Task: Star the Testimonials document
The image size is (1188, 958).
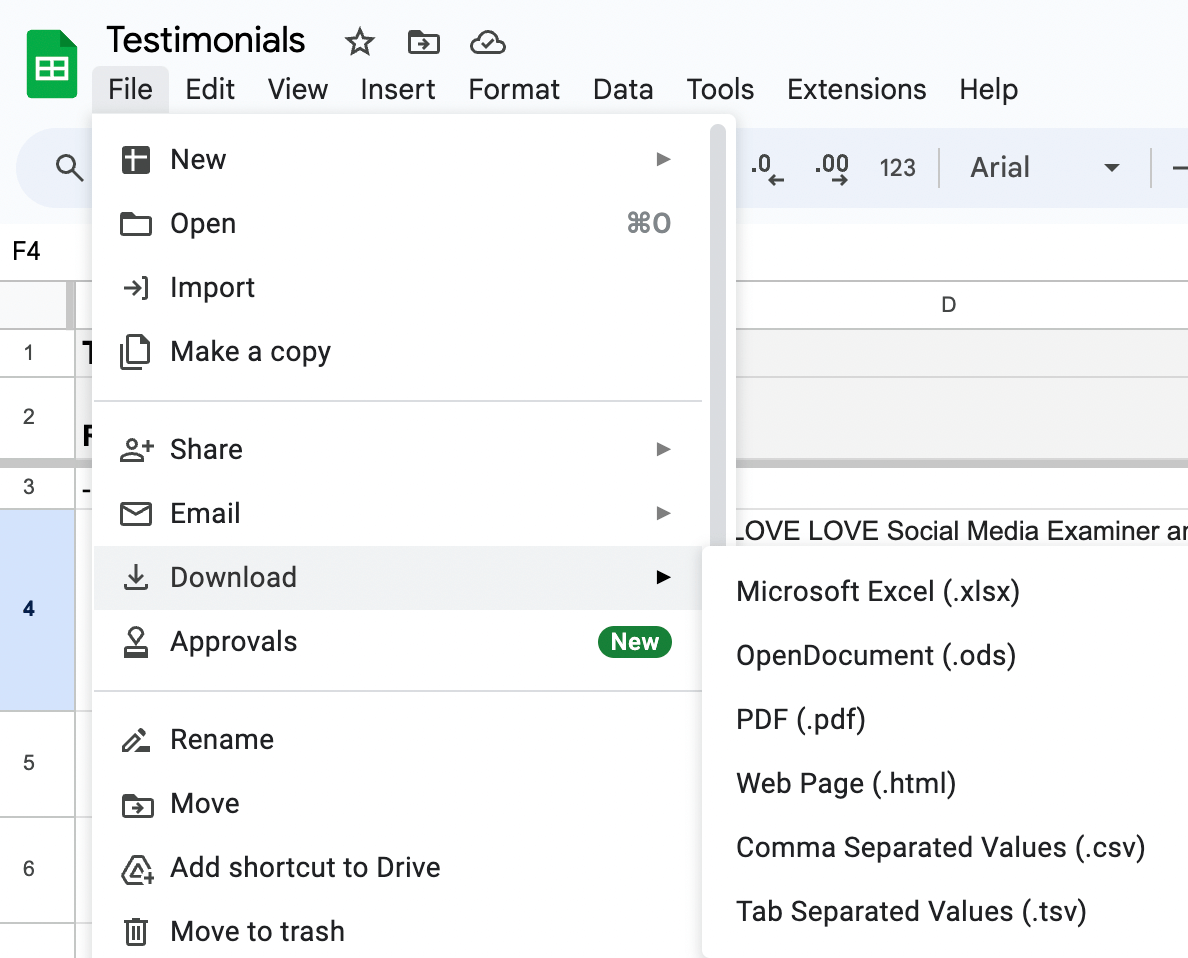Action: [x=360, y=42]
